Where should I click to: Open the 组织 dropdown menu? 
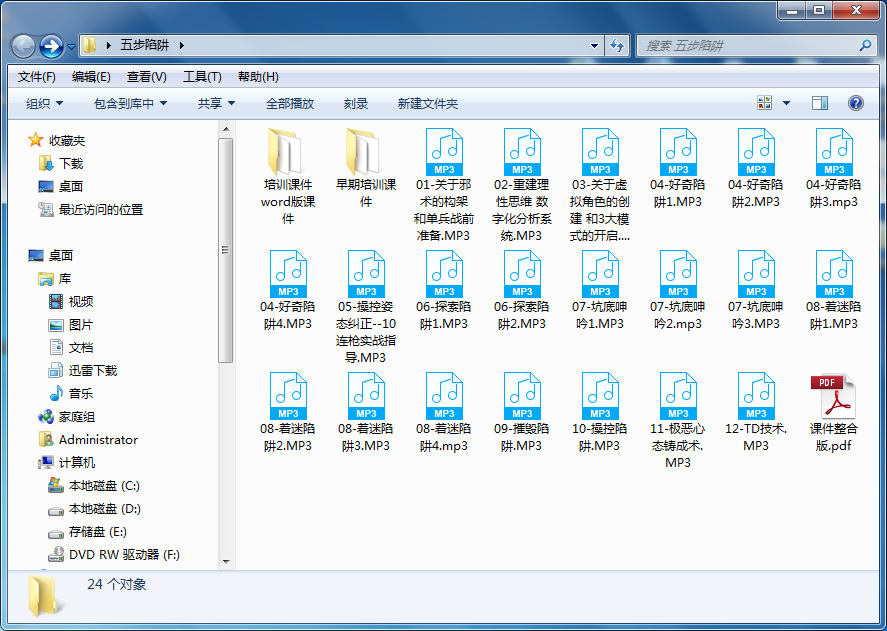44,104
